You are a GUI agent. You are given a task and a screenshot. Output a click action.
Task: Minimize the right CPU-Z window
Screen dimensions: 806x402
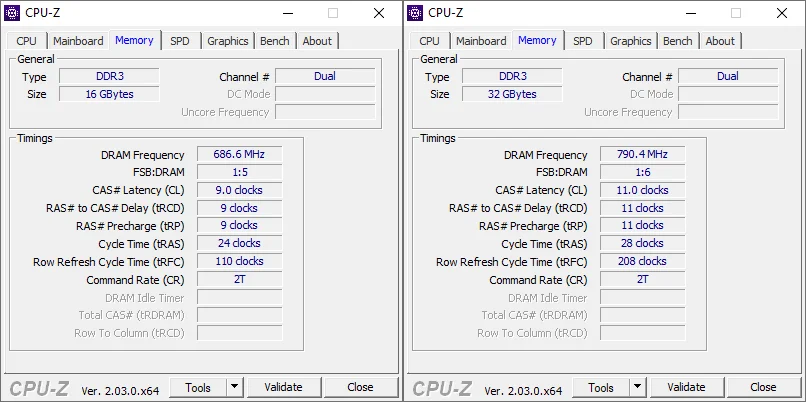pos(691,13)
